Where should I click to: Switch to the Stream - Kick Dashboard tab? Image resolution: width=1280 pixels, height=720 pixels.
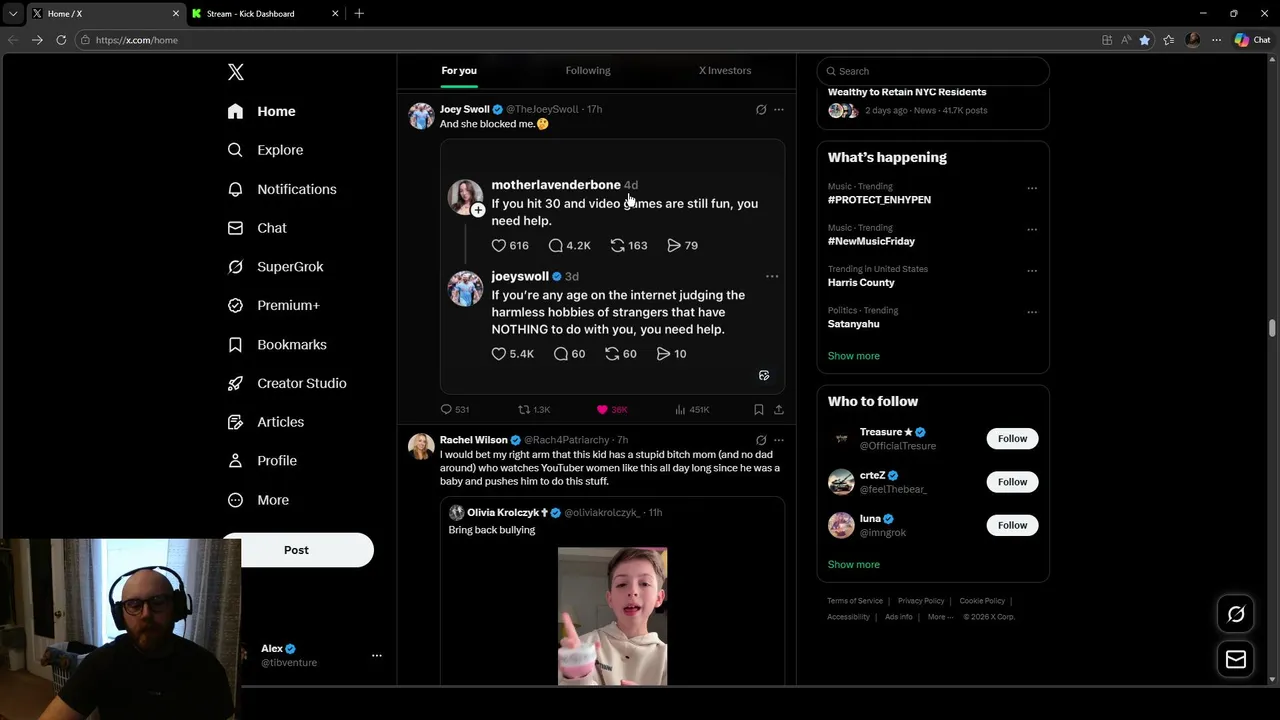click(264, 14)
